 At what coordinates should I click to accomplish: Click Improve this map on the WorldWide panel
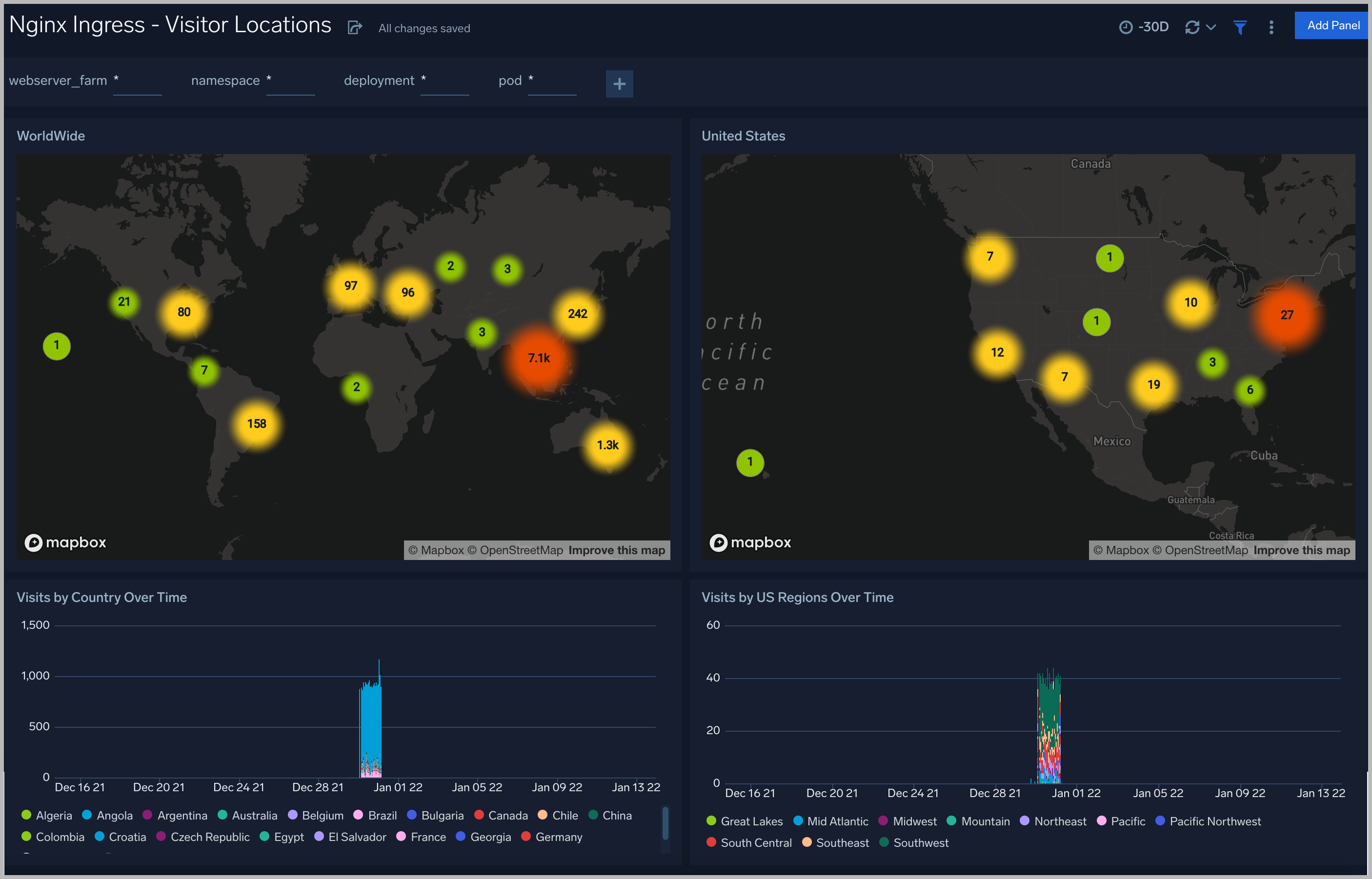pos(617,550)
